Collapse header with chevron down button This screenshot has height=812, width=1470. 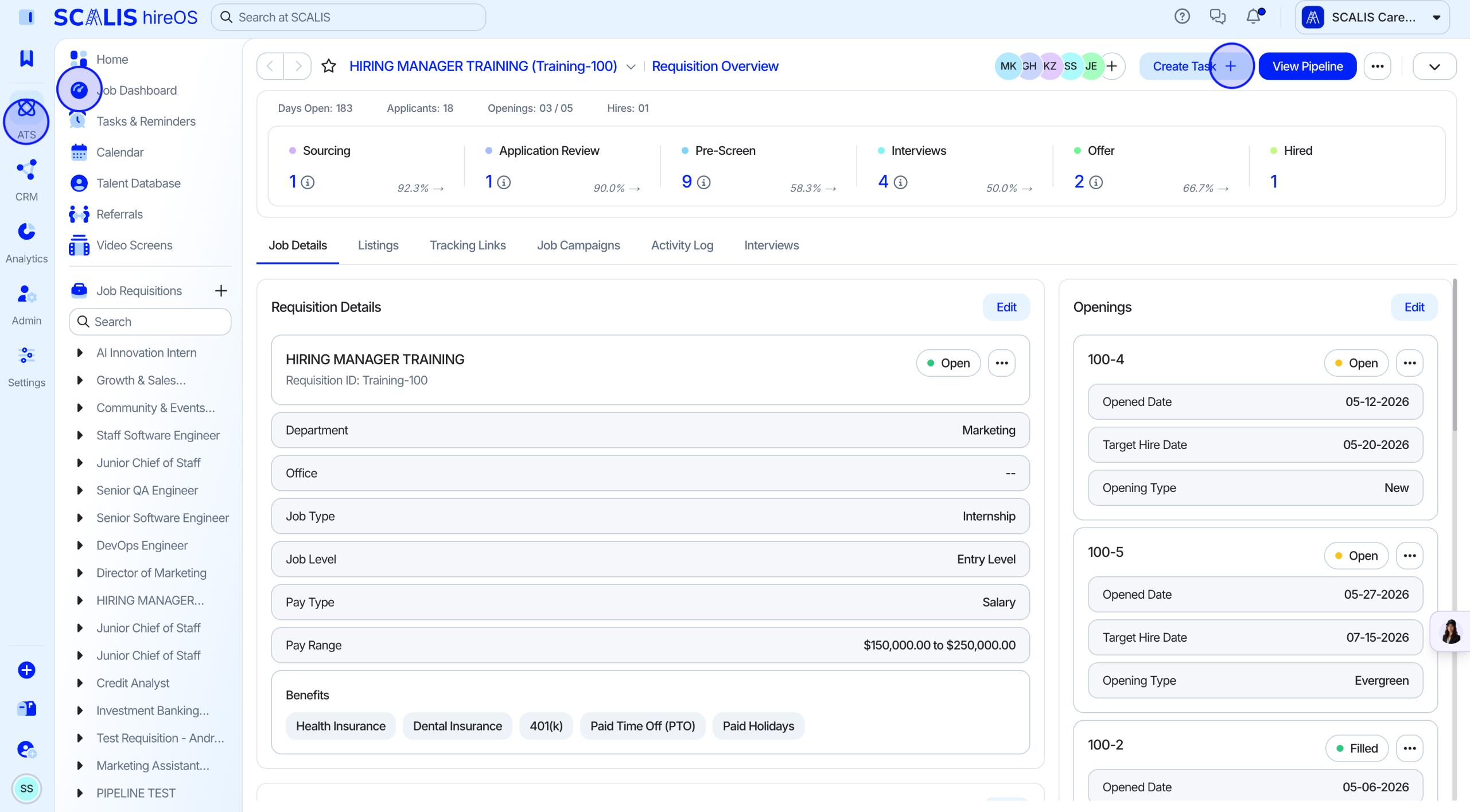(x=1434, y=66)
